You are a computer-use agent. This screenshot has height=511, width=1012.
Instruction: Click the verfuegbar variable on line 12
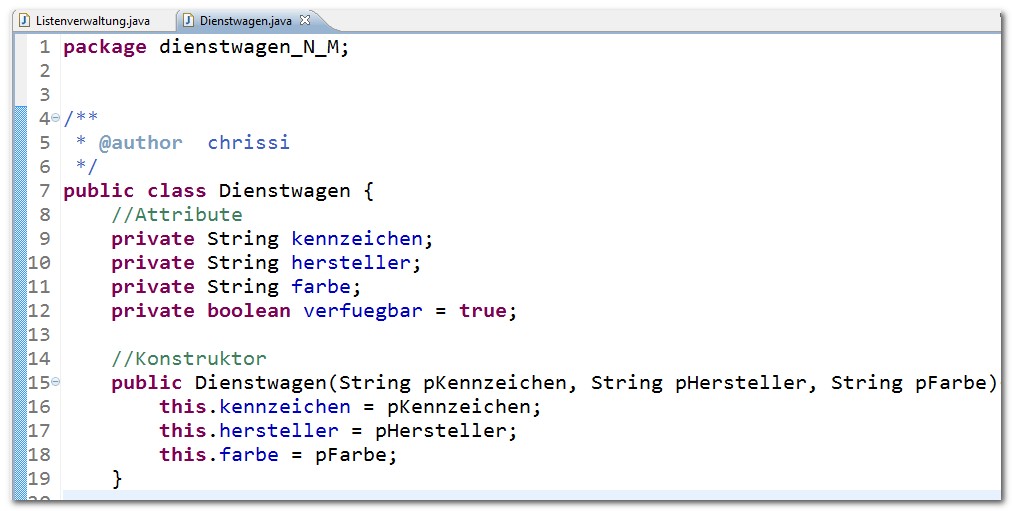(363, 311)
